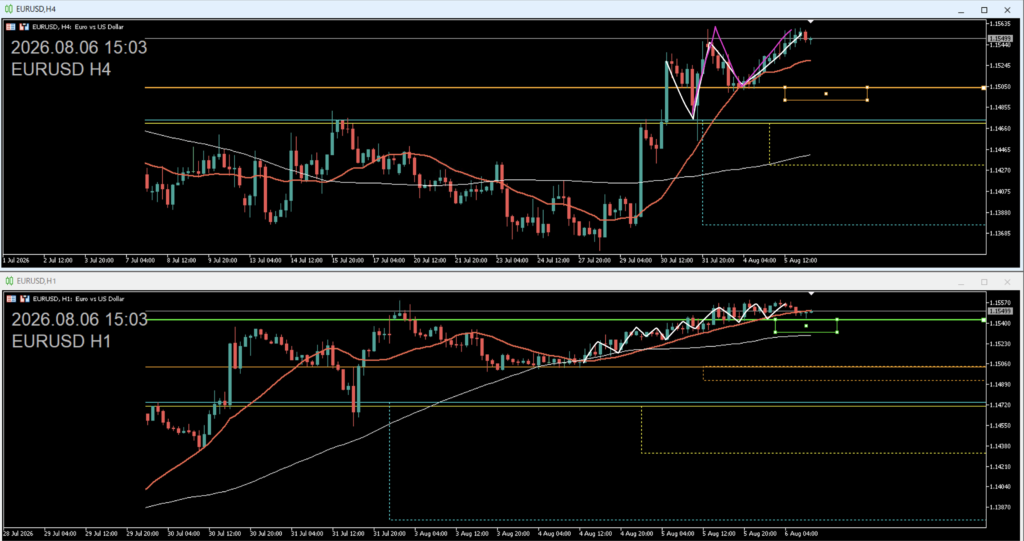
Task: Select the chart shift triangle on H4 chart
Action: (810, 22)
